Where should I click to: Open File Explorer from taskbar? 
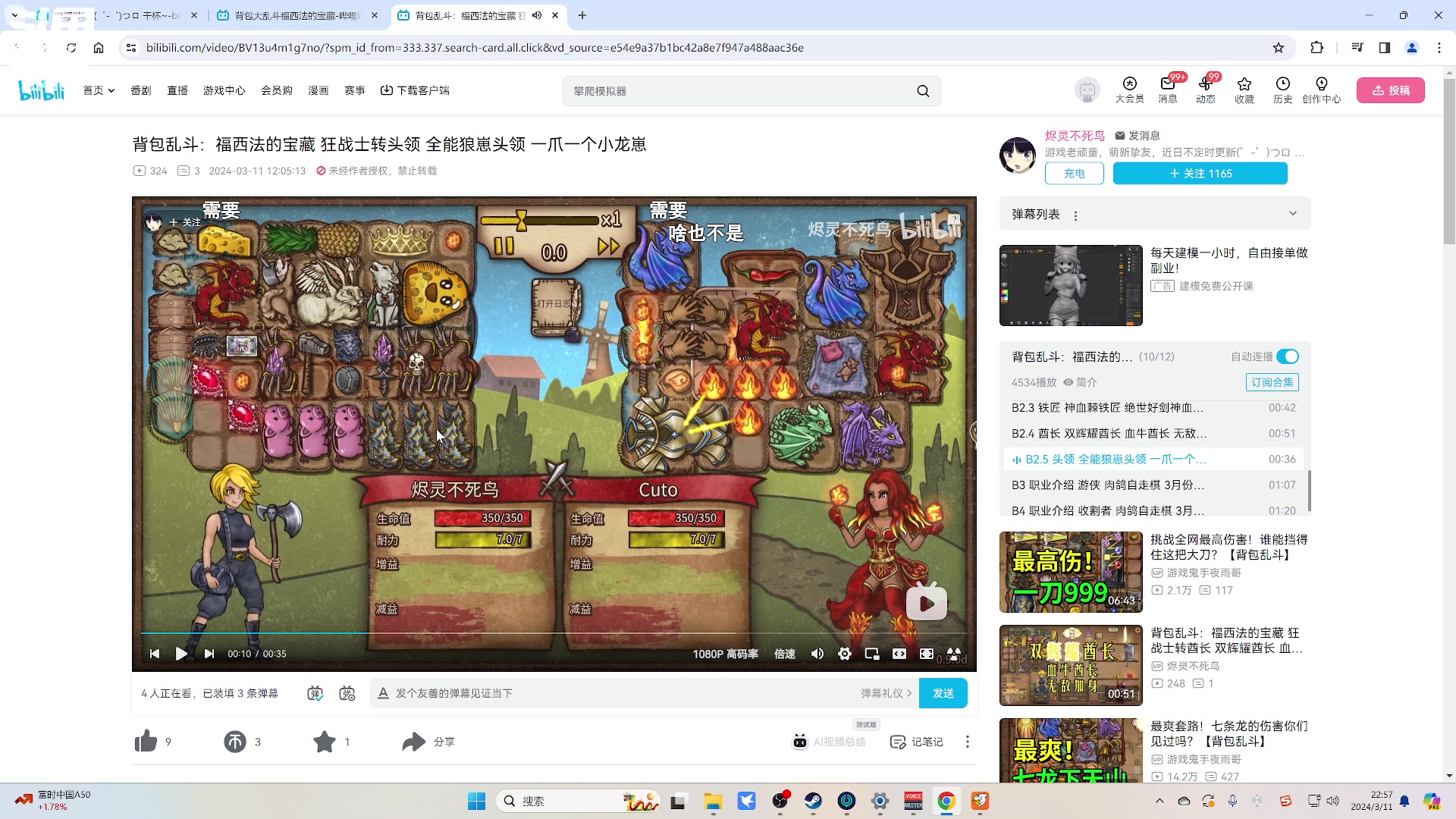point(713,801)
